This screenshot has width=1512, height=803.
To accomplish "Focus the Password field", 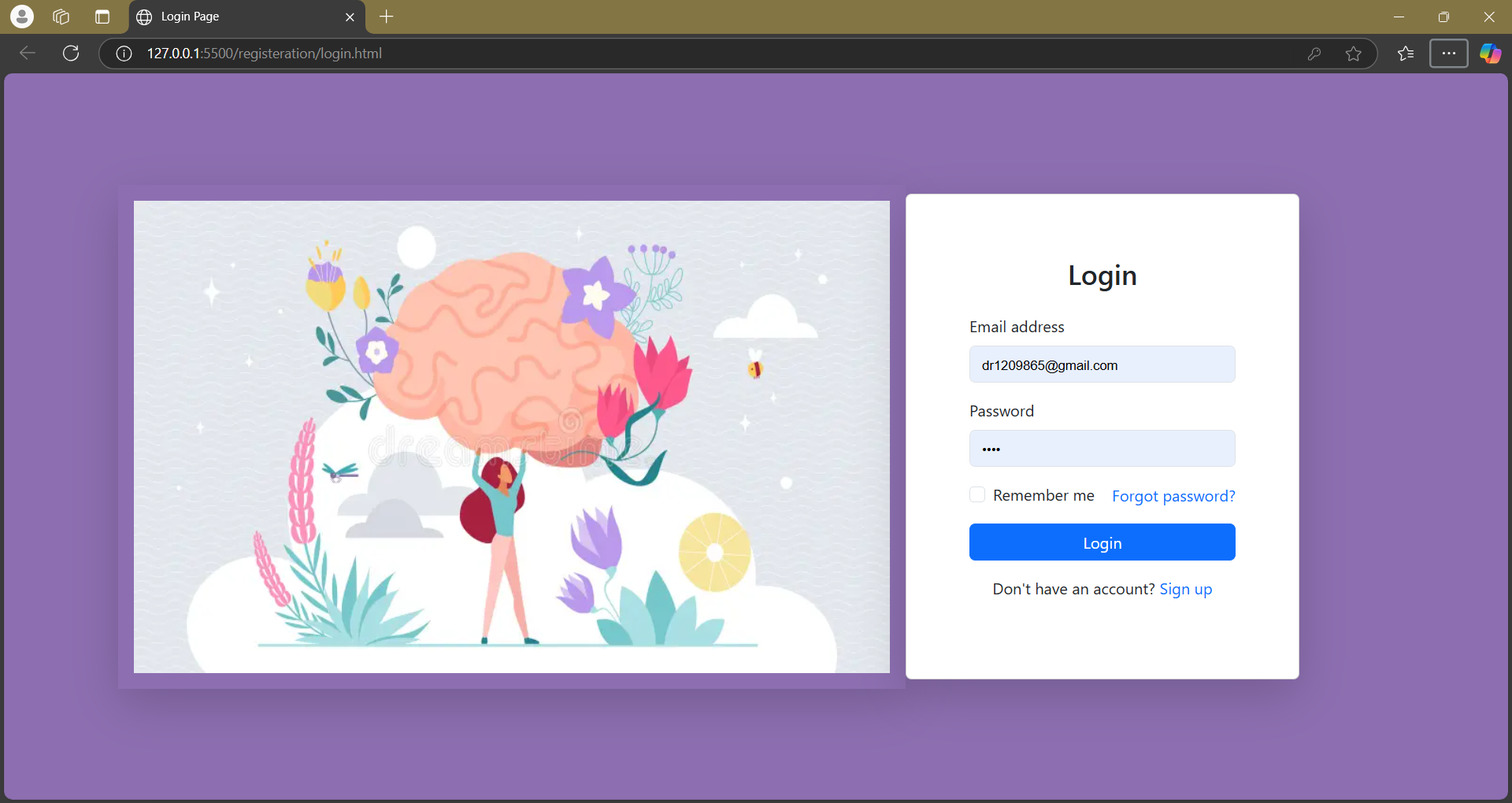I will coord(1102,449).
